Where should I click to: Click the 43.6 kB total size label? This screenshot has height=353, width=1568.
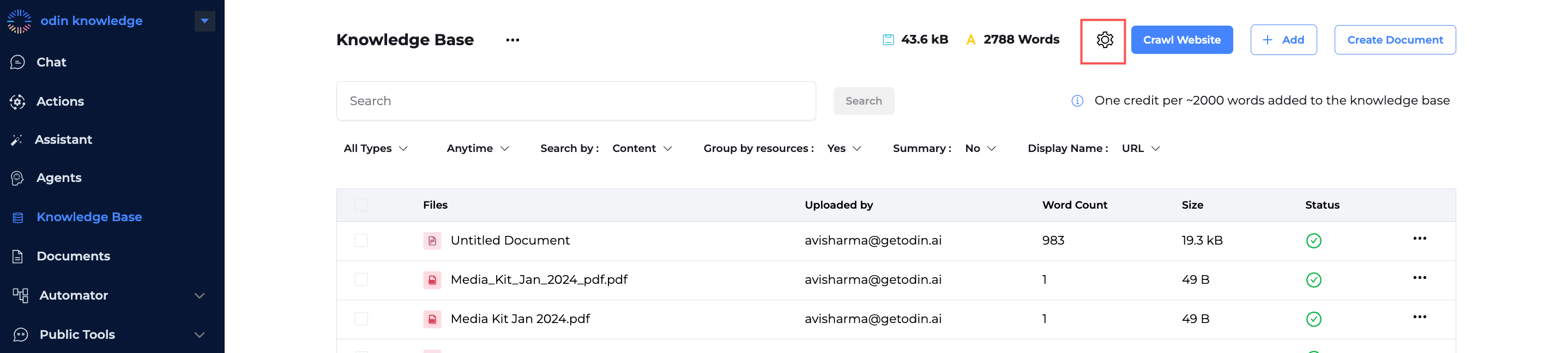[924, 40]
